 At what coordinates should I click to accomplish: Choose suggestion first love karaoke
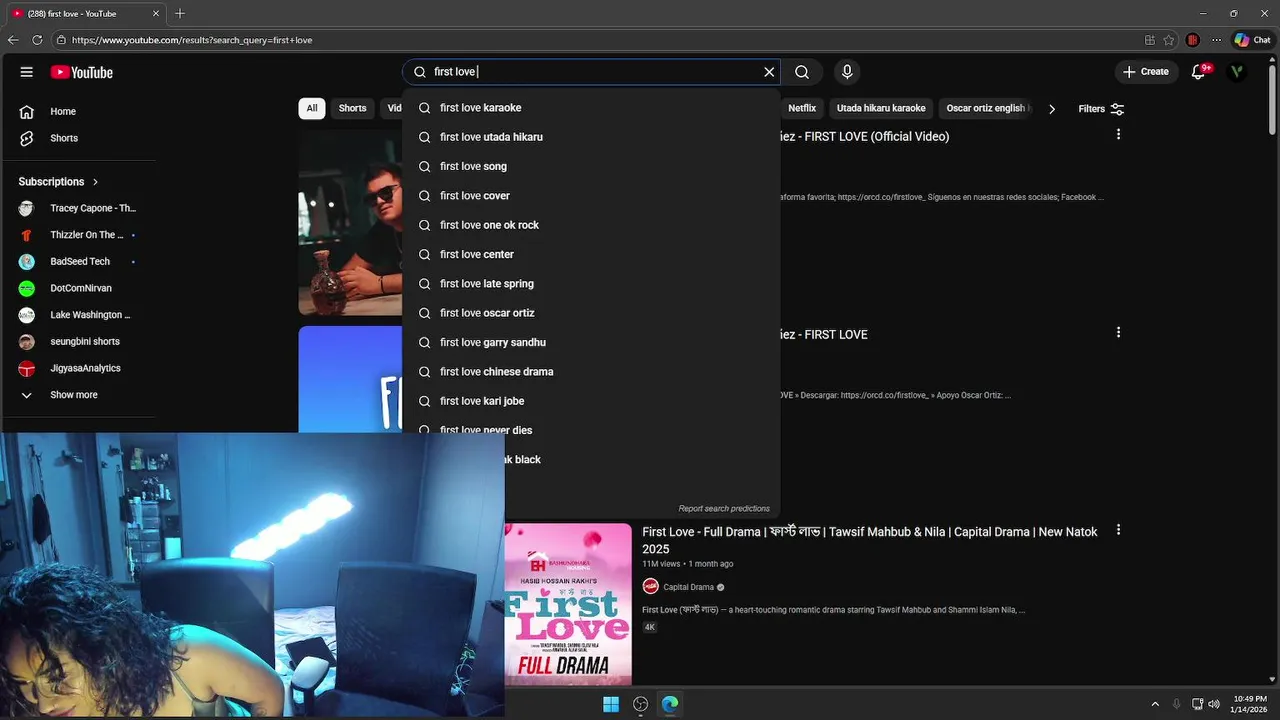click(x=591, y=108)
